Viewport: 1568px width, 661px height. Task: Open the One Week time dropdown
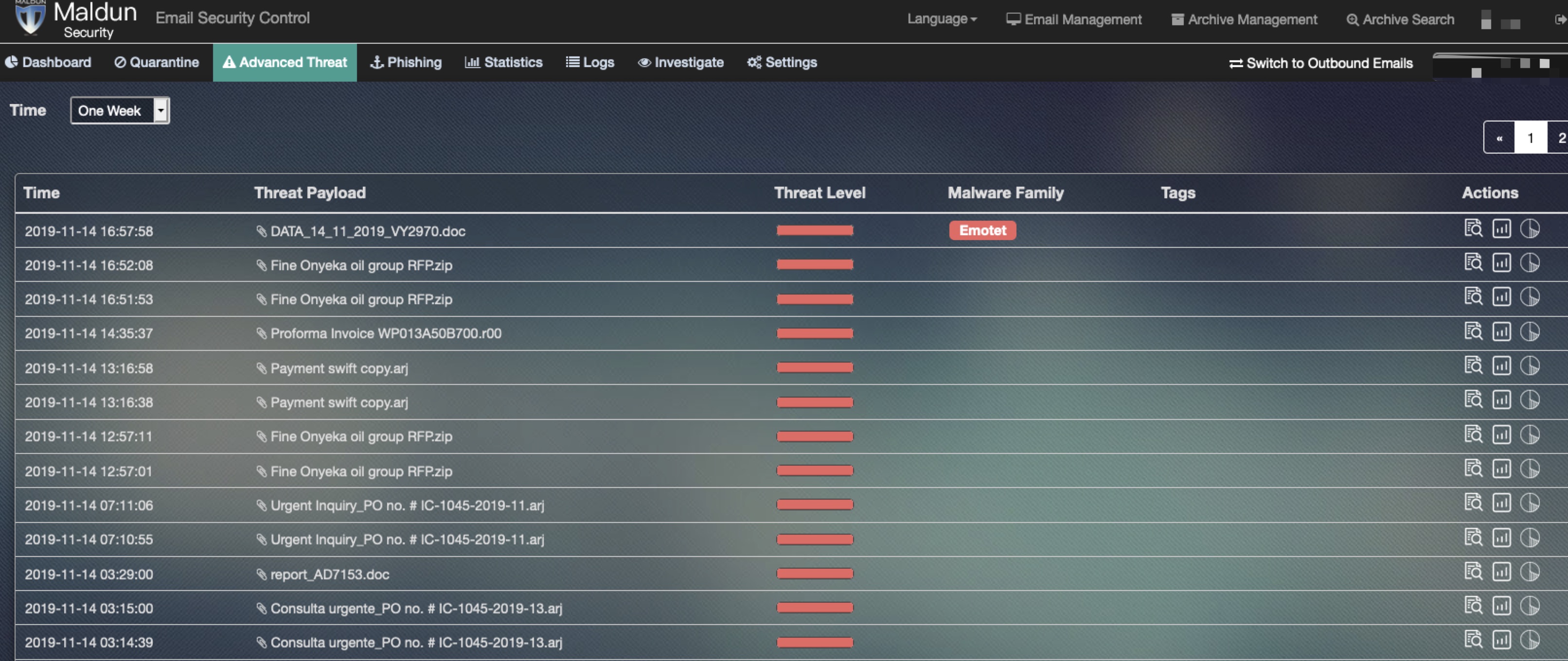tap(120, 111)
